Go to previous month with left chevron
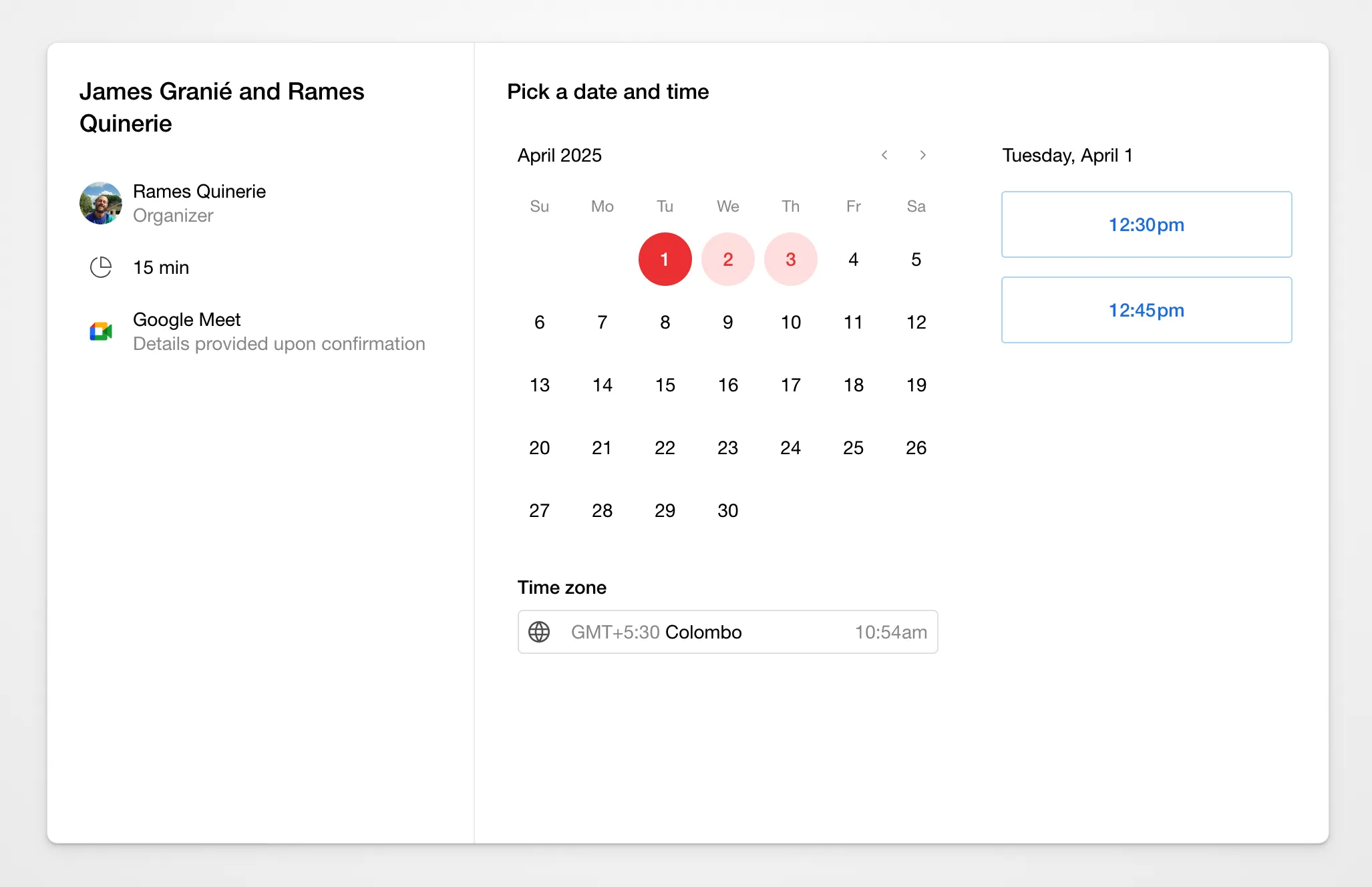Image resolution: width=1372 pixels, height=887 pixels. pyautogui.click(x=884, y=155)
